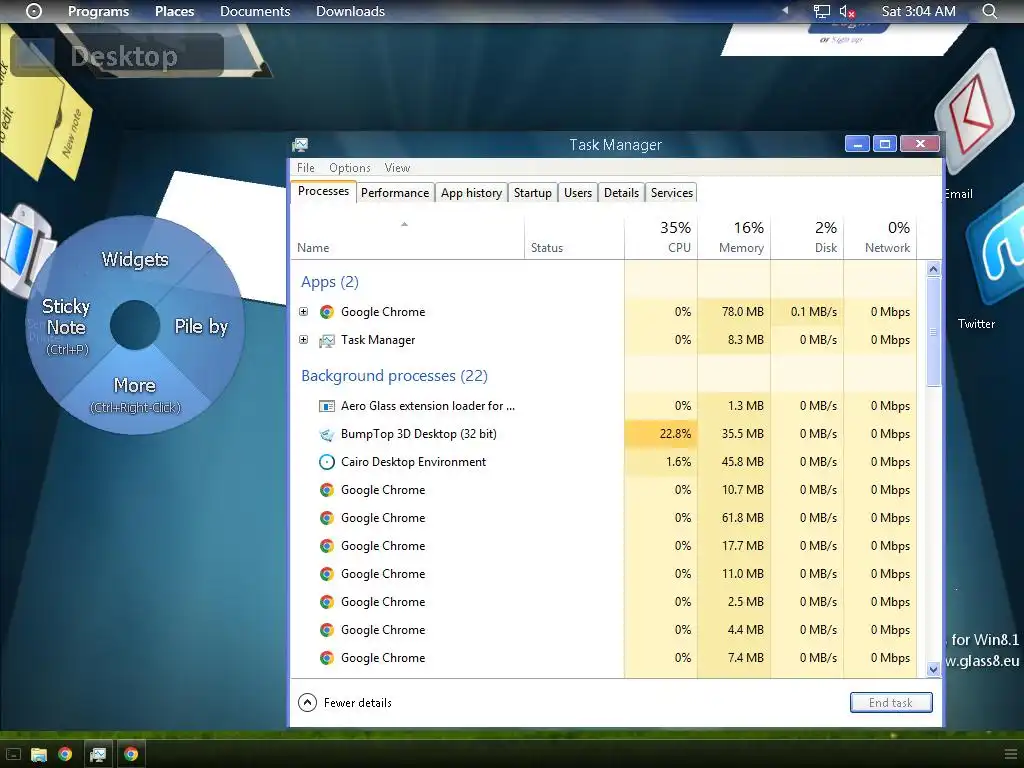The image size is (1024, 768).
Task: Click the End task button
Action: point(891,703)
